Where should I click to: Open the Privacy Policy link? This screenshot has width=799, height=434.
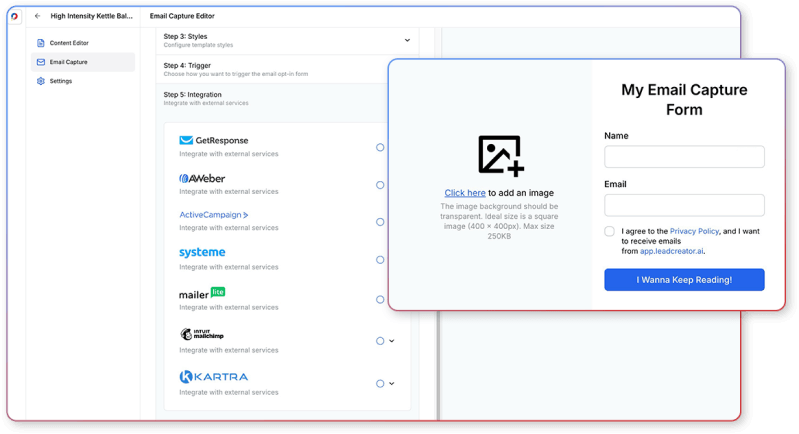[x=694, y=231]
